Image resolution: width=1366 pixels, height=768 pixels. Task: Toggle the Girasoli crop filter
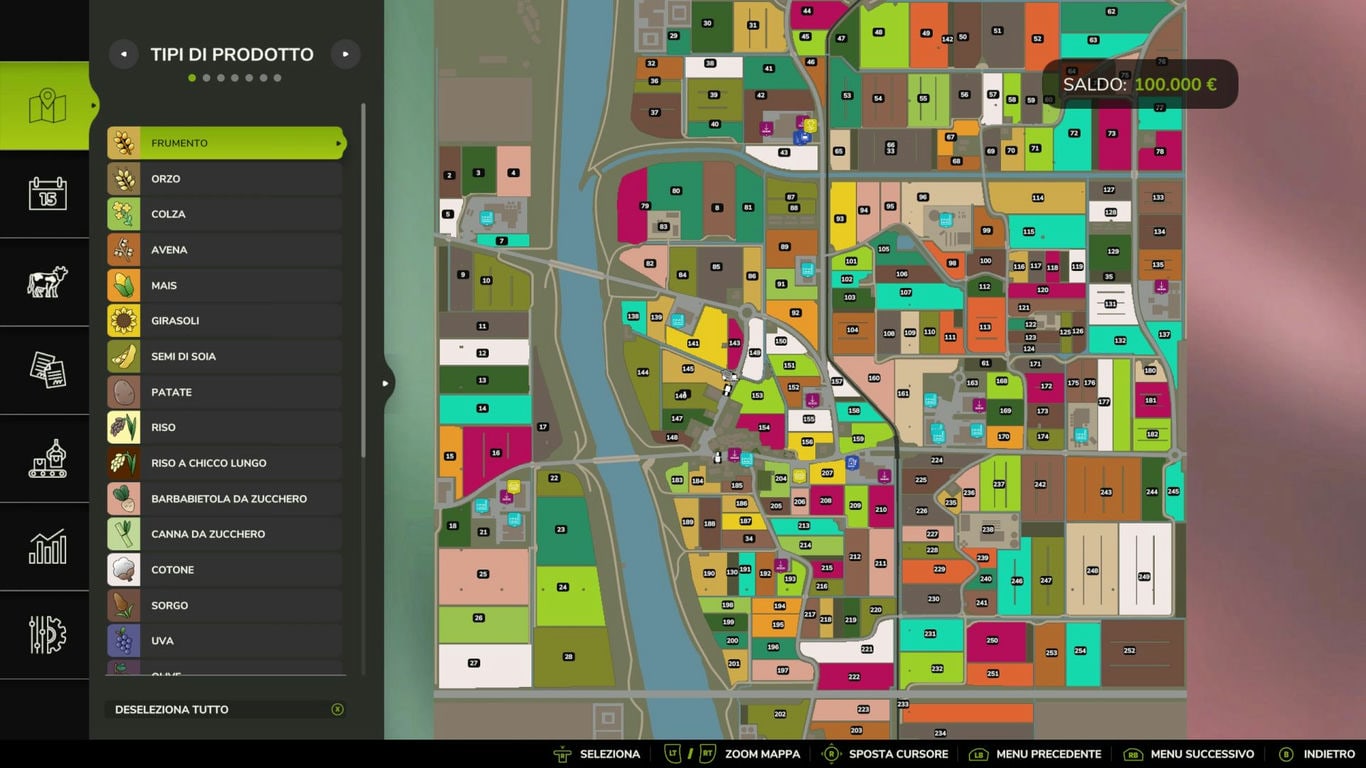click(226, 321)
